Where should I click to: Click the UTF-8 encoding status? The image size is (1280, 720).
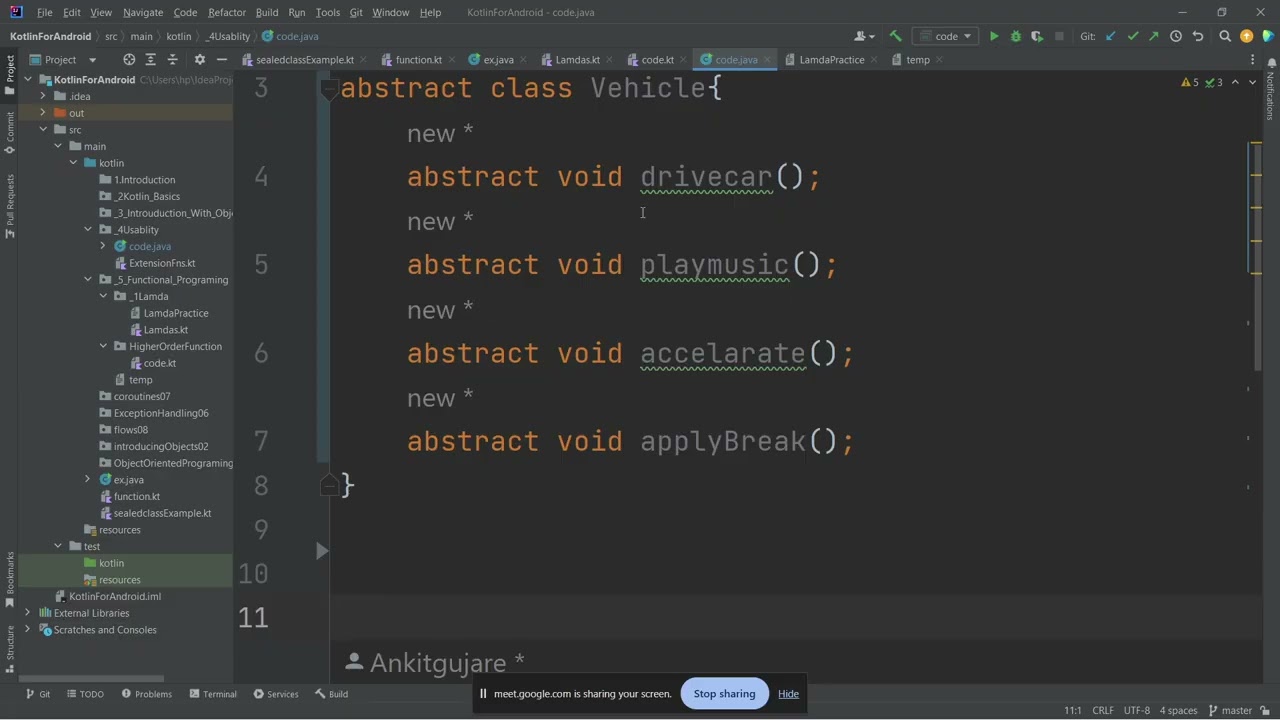pos(1137,710)
